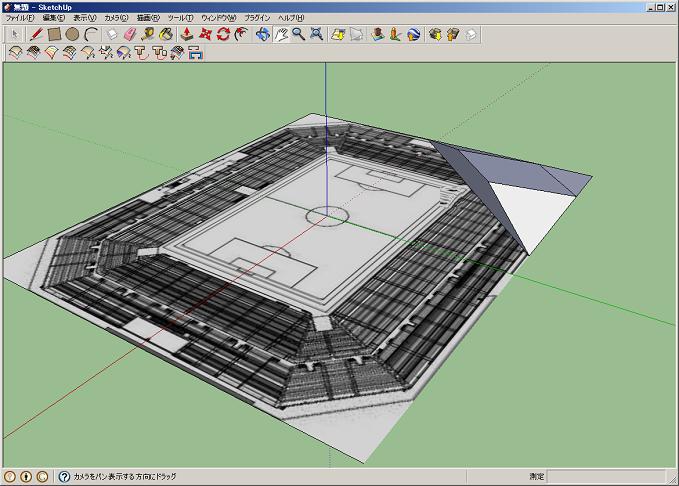Choose the Rectangle drawing tool

pos(55,34)
